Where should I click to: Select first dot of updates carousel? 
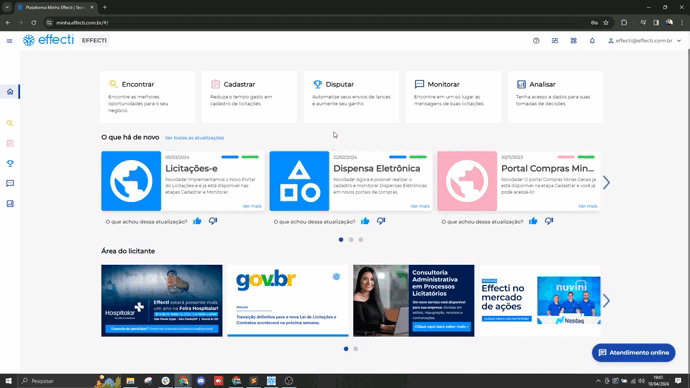coord(341,240)
